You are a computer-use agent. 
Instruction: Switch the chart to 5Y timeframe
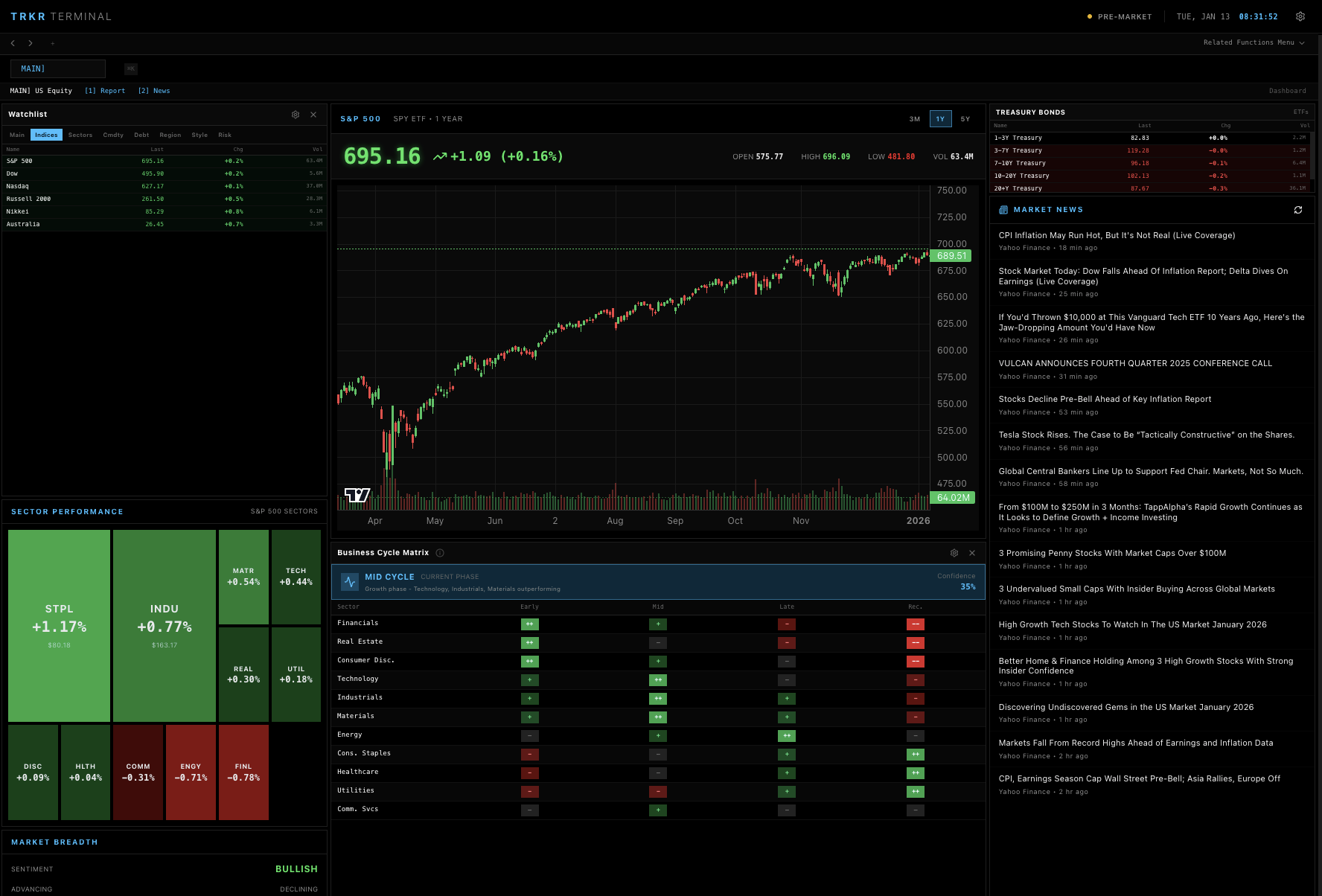pos(965,118)
